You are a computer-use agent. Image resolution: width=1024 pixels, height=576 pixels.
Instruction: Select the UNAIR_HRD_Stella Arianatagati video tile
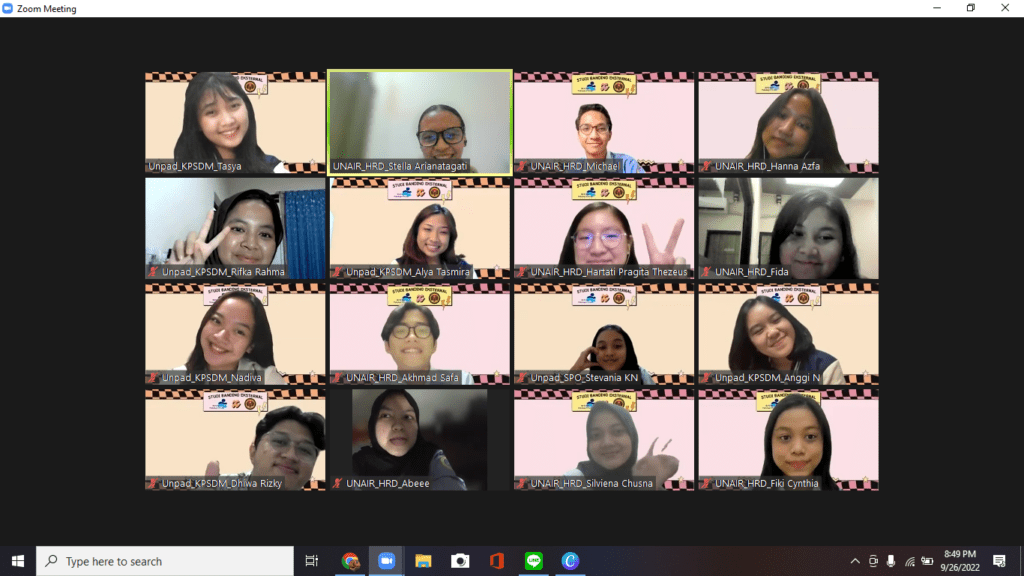pyautogui.click(x=420, y=122)
